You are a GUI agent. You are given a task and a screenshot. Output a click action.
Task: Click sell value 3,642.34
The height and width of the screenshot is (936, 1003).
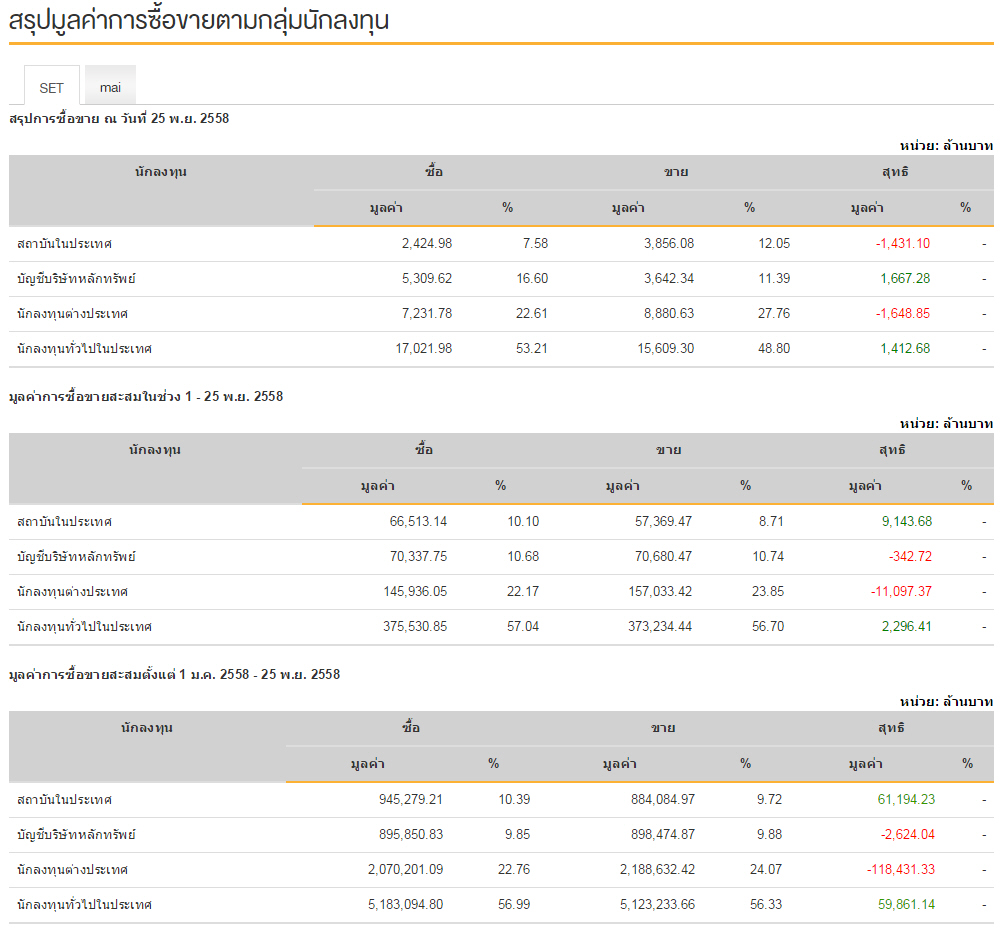pos(668,279)
